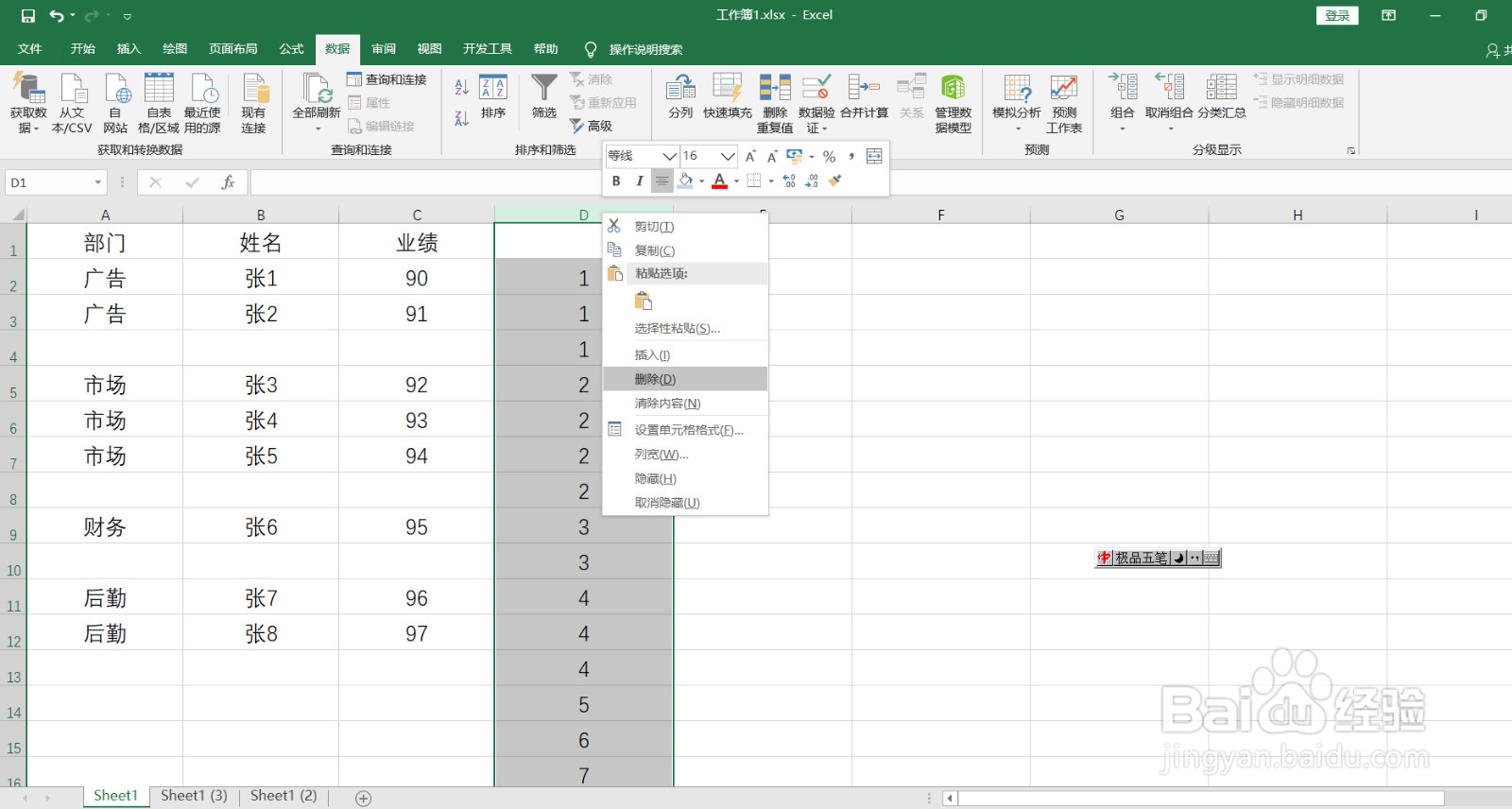Screen dimensions: 1512x809
Task: Click 自网站 (From Web) icon
Action: pyautogui.click(x=116, y=89)
